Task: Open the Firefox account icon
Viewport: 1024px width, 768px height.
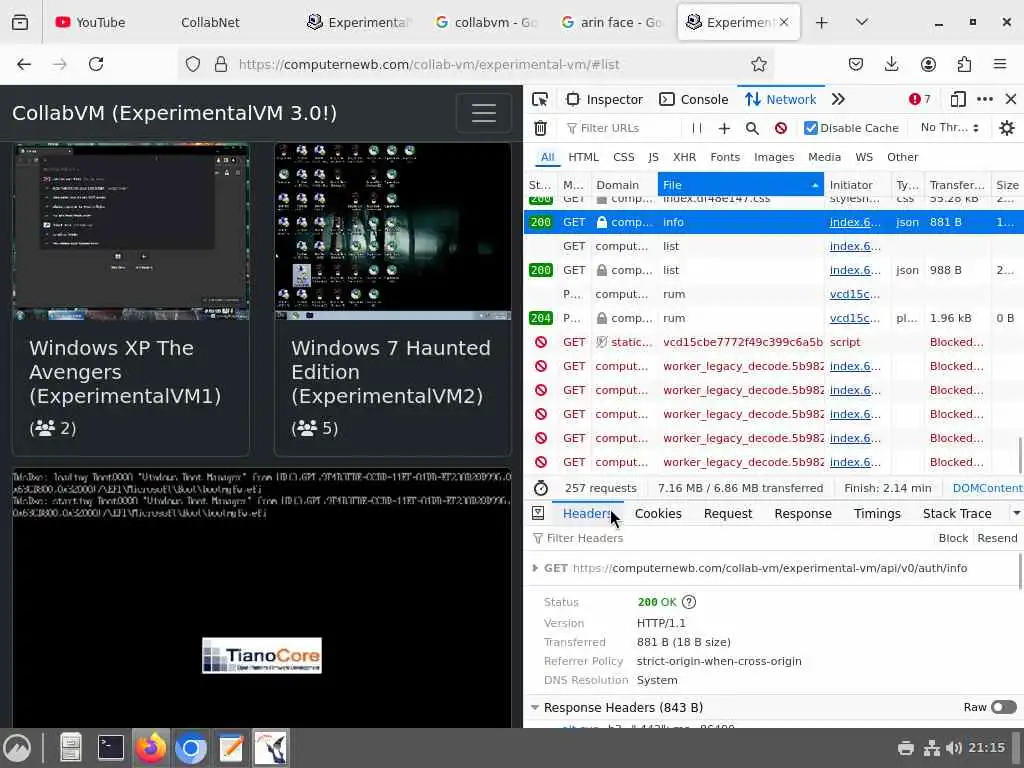Action: (x=928, y=64)
